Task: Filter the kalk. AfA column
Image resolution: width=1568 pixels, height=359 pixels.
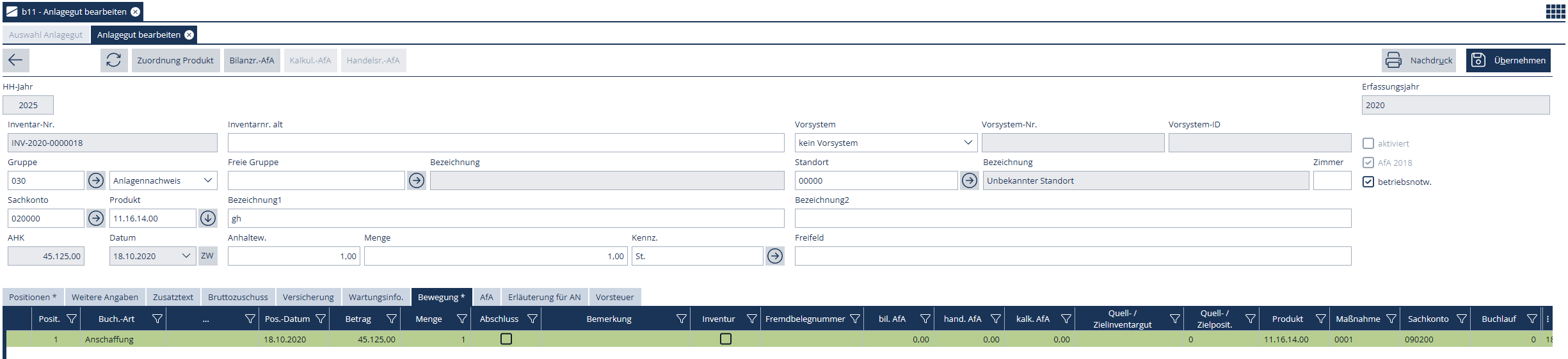Action: (x=1066, y=319)
